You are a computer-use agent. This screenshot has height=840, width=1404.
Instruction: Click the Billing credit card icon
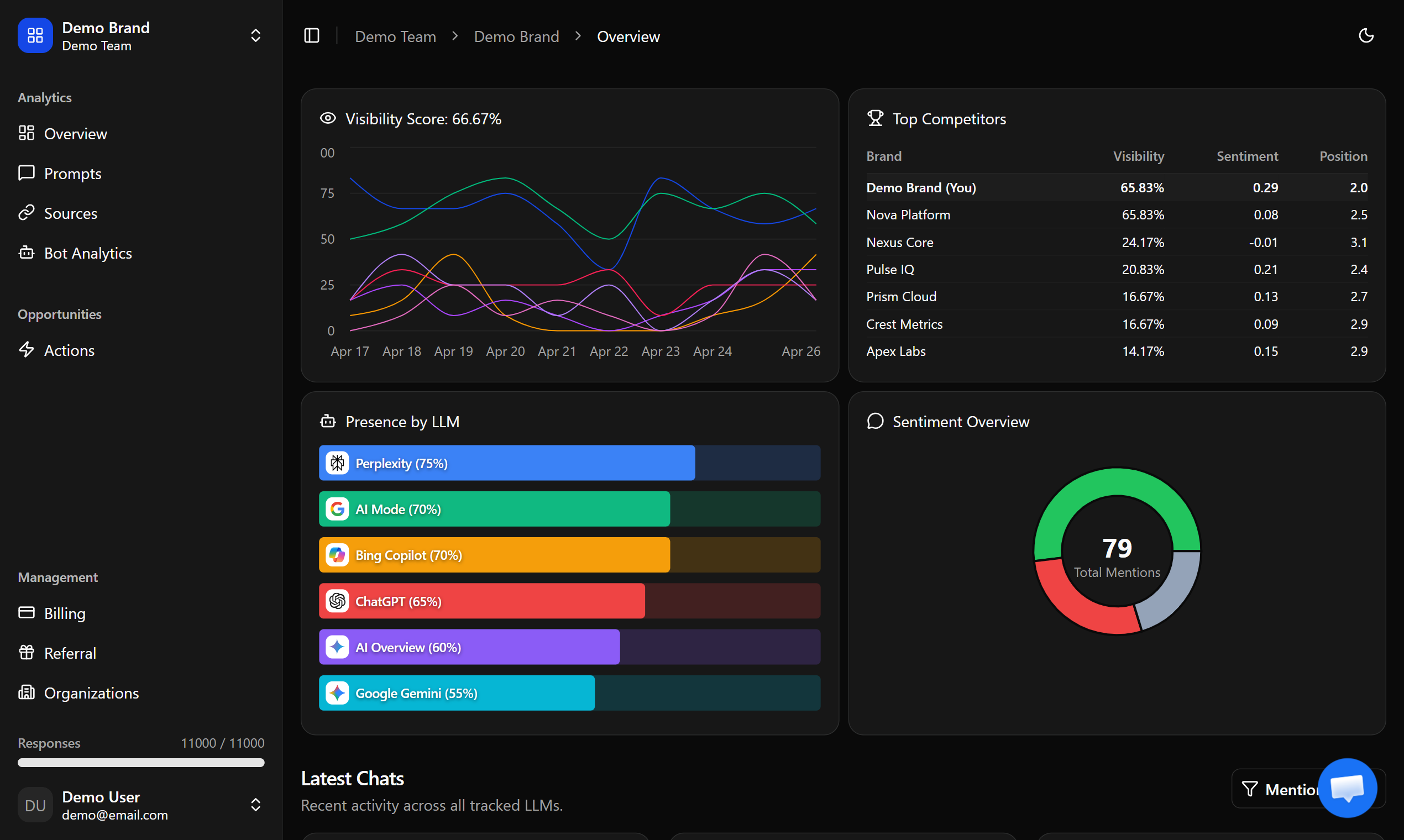pyautogui.click(x=27, y=613)
